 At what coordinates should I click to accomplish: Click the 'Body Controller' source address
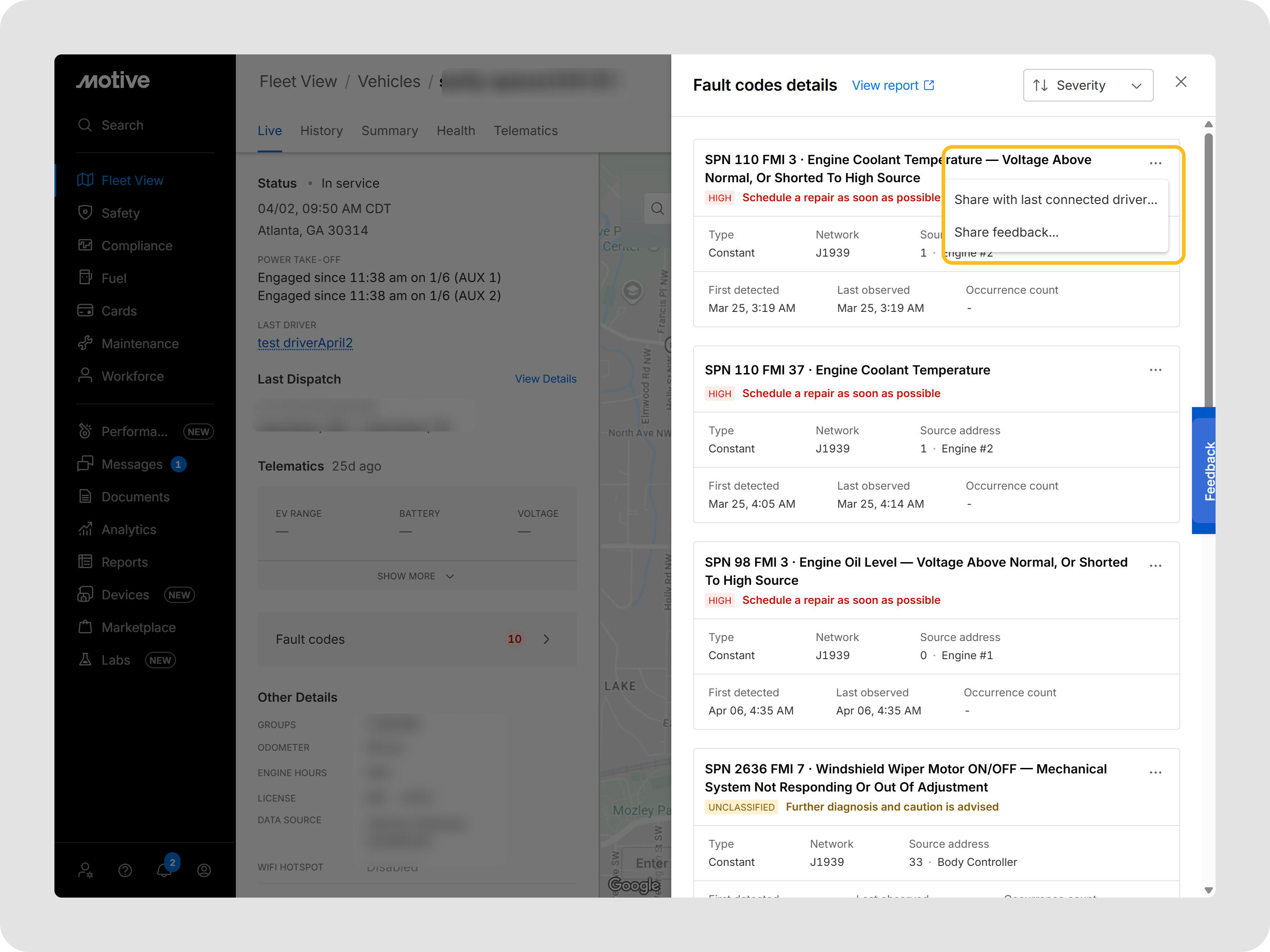977,862
